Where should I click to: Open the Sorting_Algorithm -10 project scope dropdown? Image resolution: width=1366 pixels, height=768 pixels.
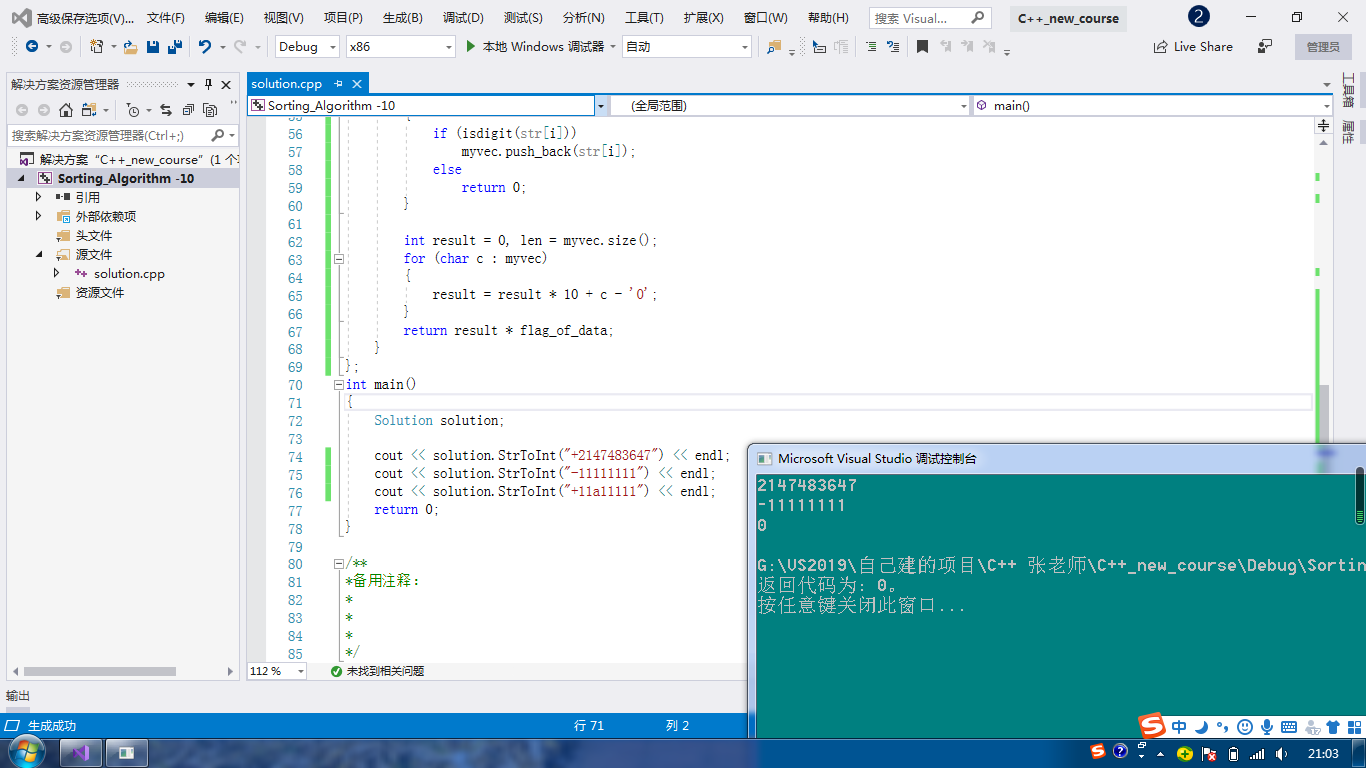click(x=601, y=105)
